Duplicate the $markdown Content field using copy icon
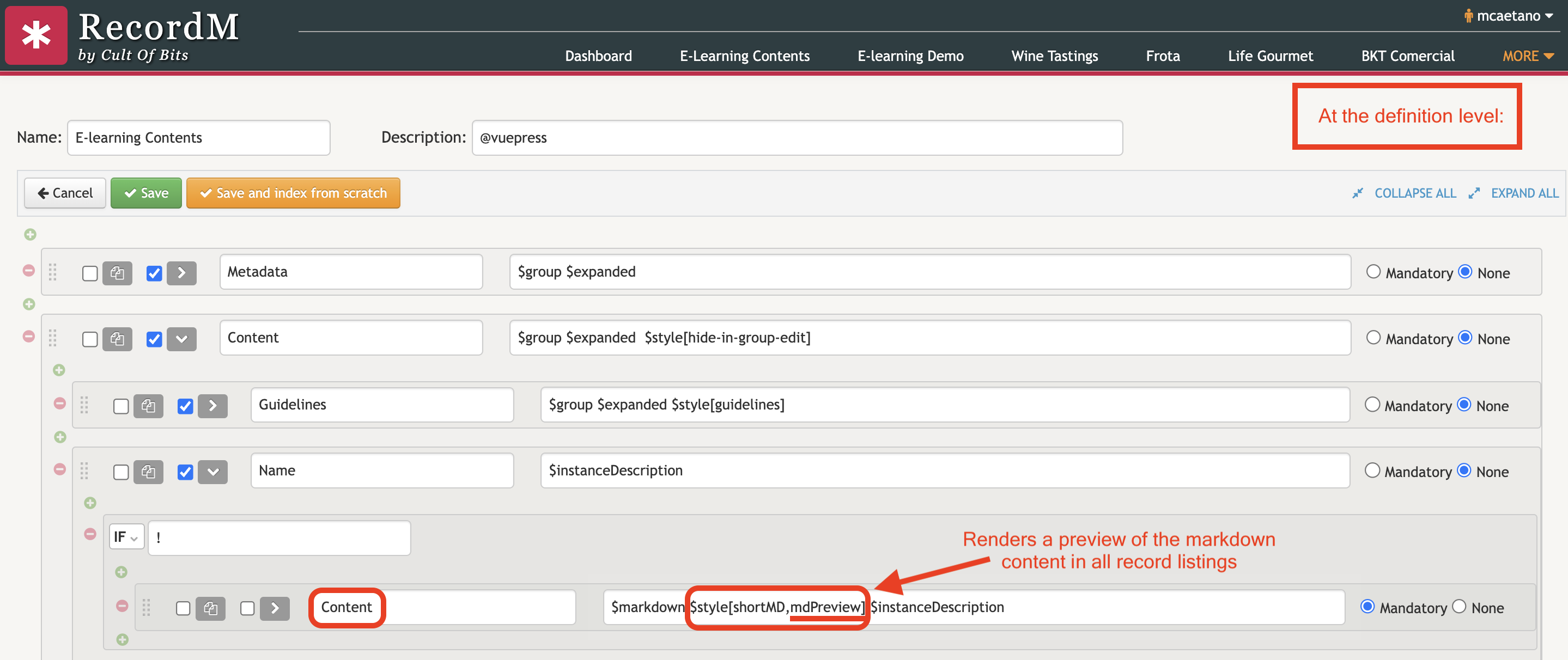Image resolution: width=1568 pixels, height=660 pixels. 211,608
